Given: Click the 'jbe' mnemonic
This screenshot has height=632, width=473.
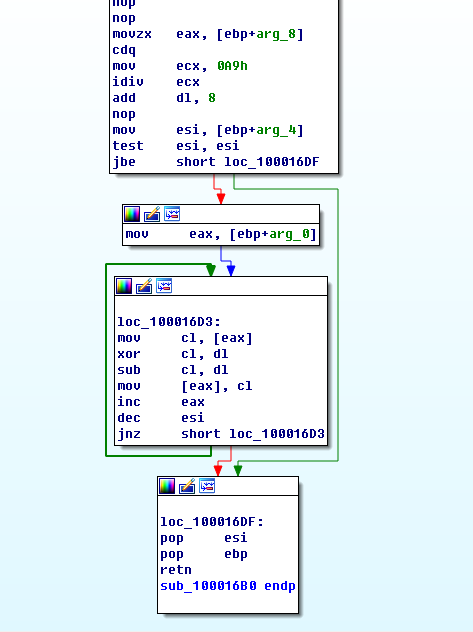Looking at the screenshot, I should coord(124,162).
